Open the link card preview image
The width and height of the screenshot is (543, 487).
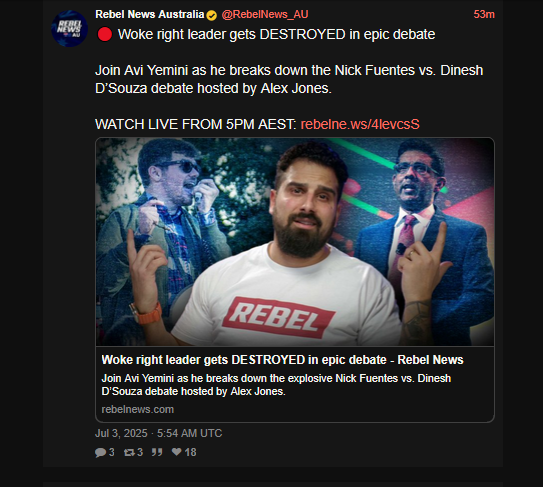click(295, 242)
